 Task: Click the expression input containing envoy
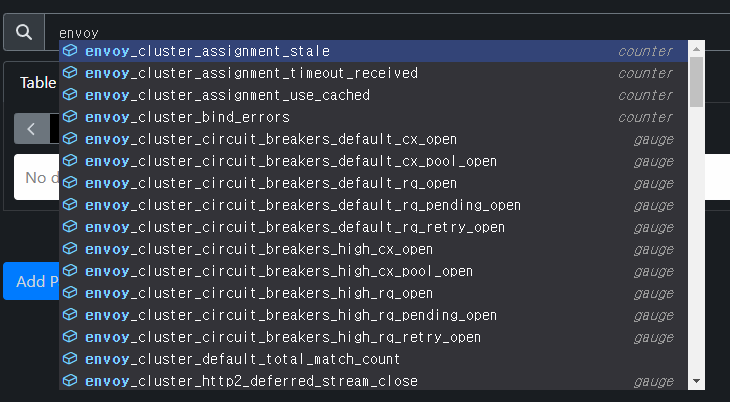pos(380,32)
